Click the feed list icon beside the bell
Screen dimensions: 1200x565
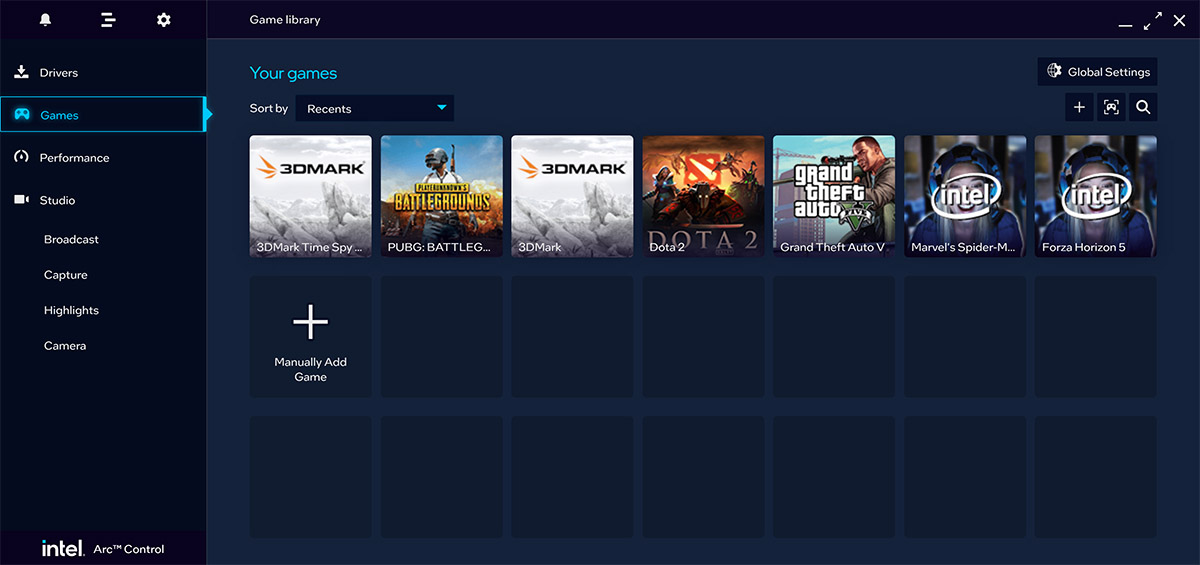click(x=110, y=20)
